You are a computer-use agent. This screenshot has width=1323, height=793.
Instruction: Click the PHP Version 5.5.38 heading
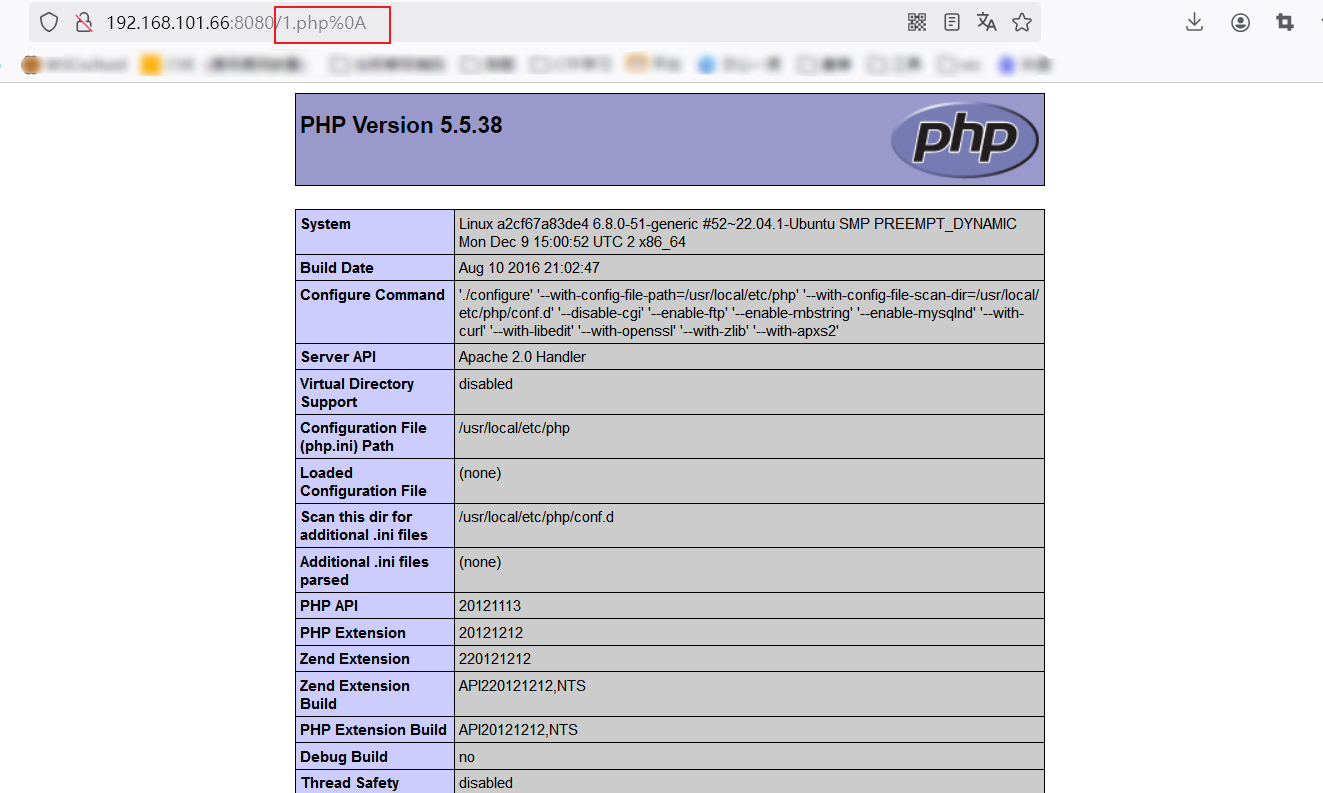[401, 126]
